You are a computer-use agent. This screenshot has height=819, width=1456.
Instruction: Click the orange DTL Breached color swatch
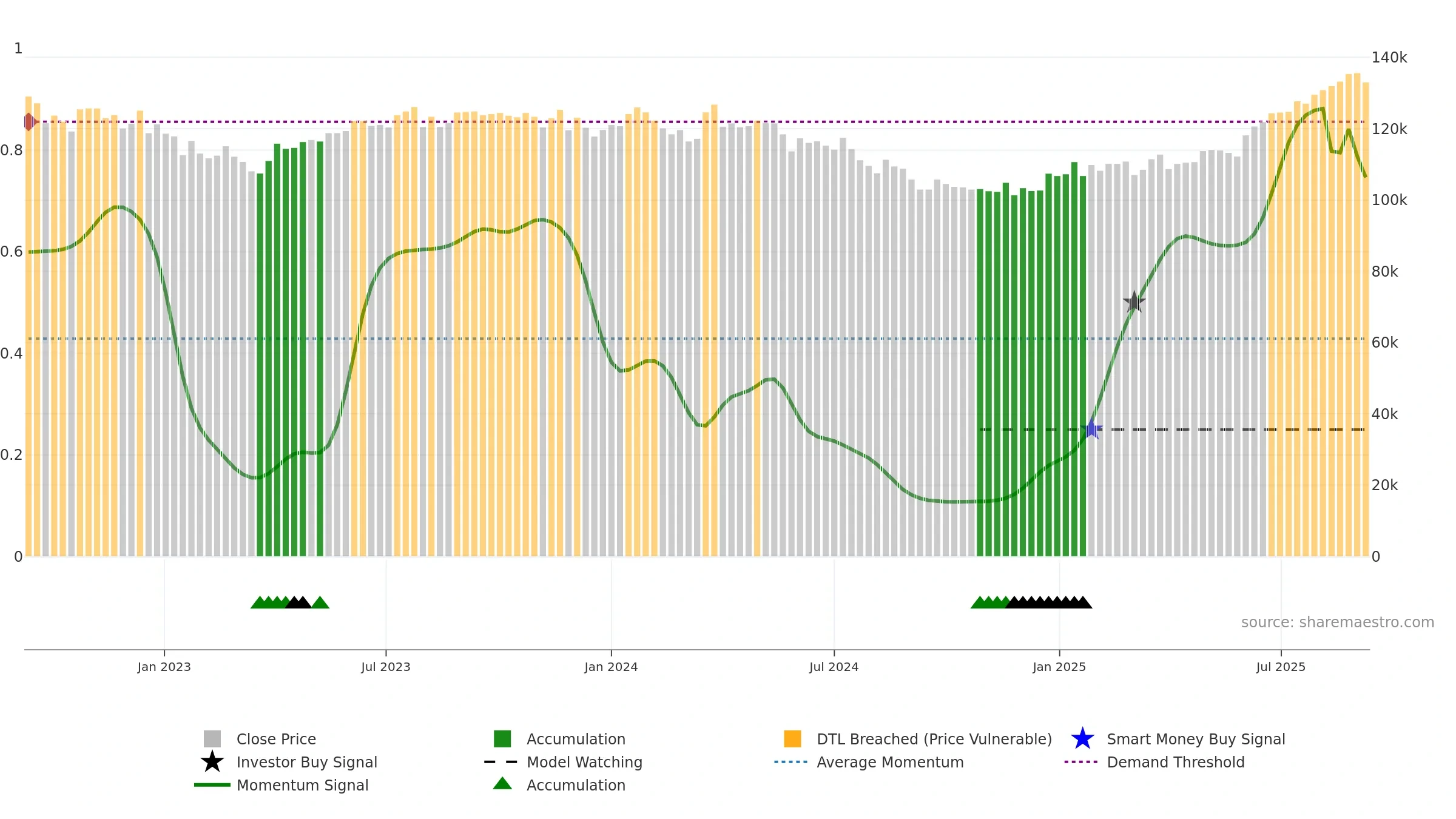792,739
